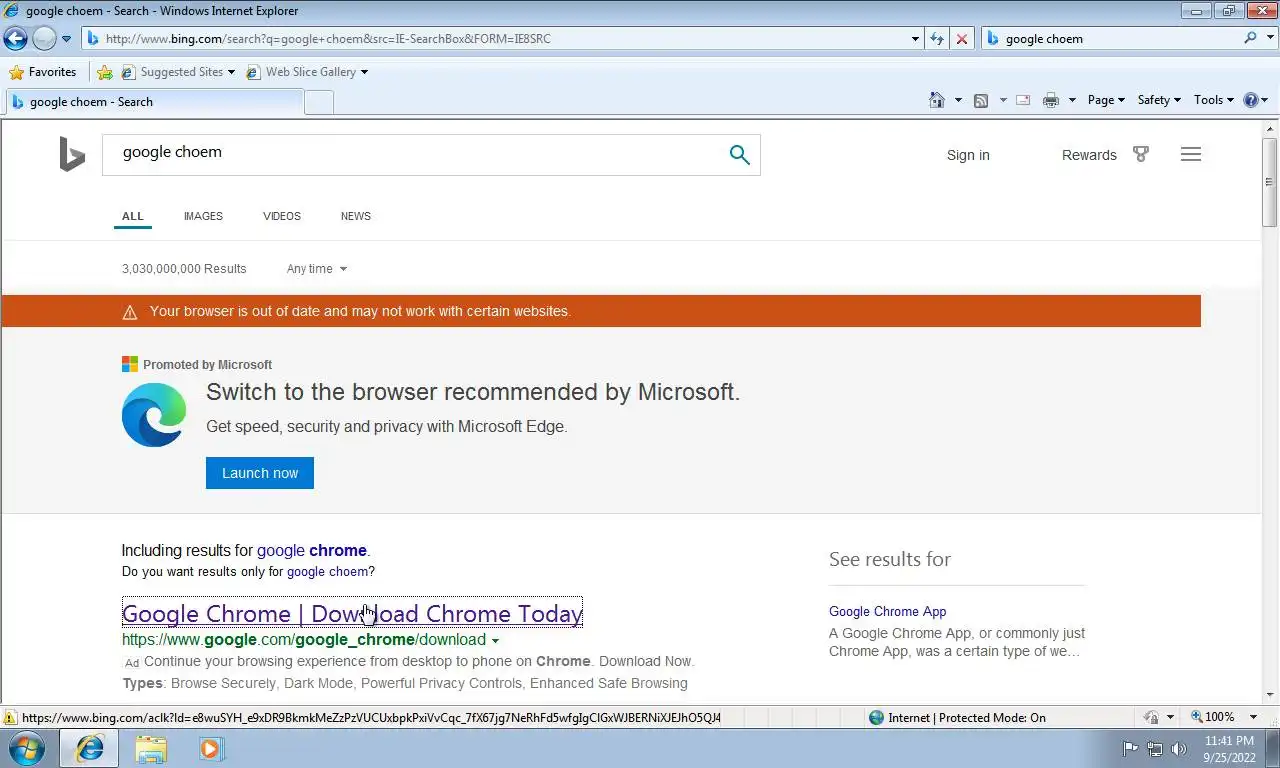Click the Action Center flag tray icon
The width and height of the screenshot is (1280, 768).
(1131, 748)
